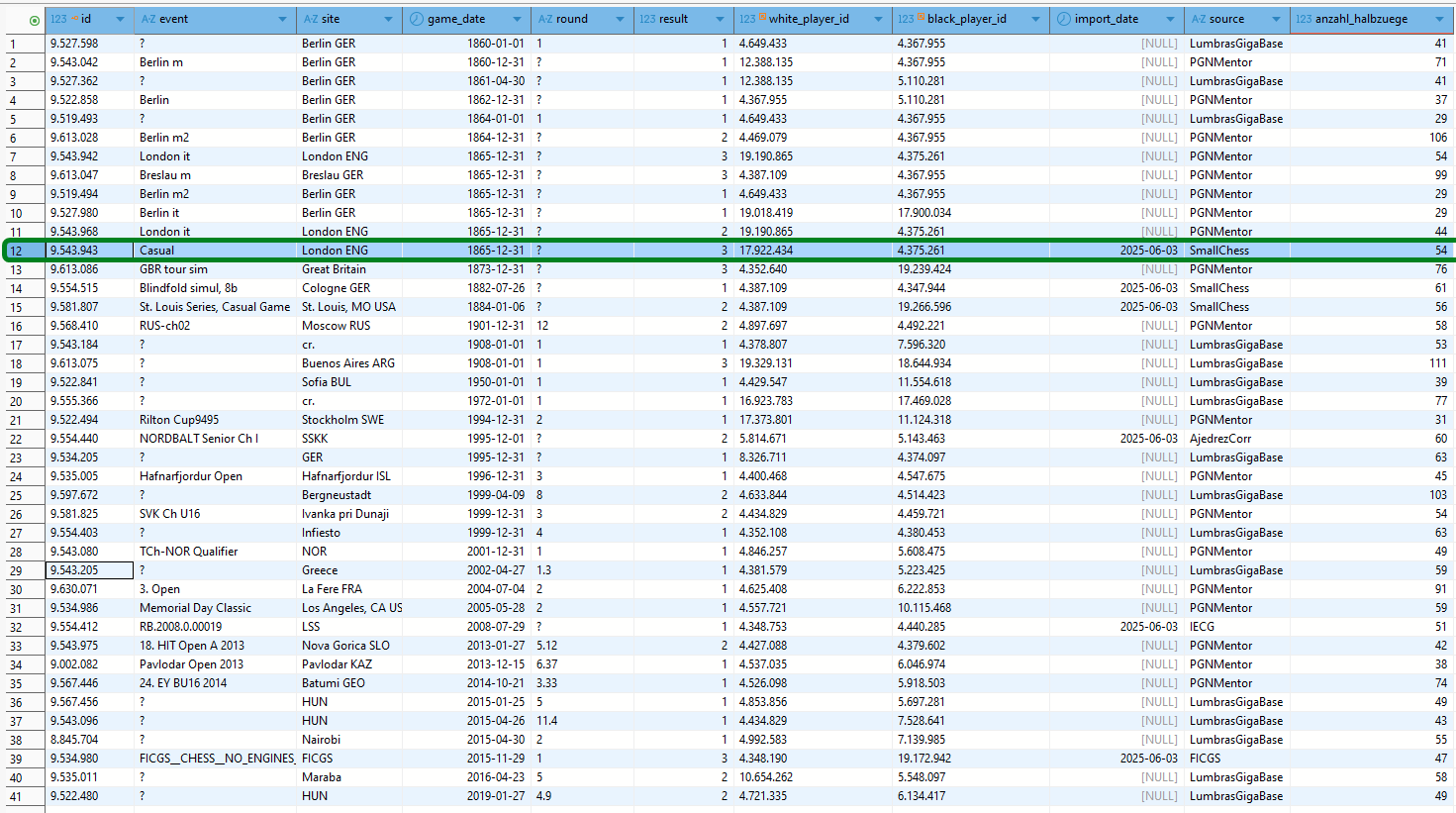
Task: Select the round column header label
Action: [x=571, y=19]
